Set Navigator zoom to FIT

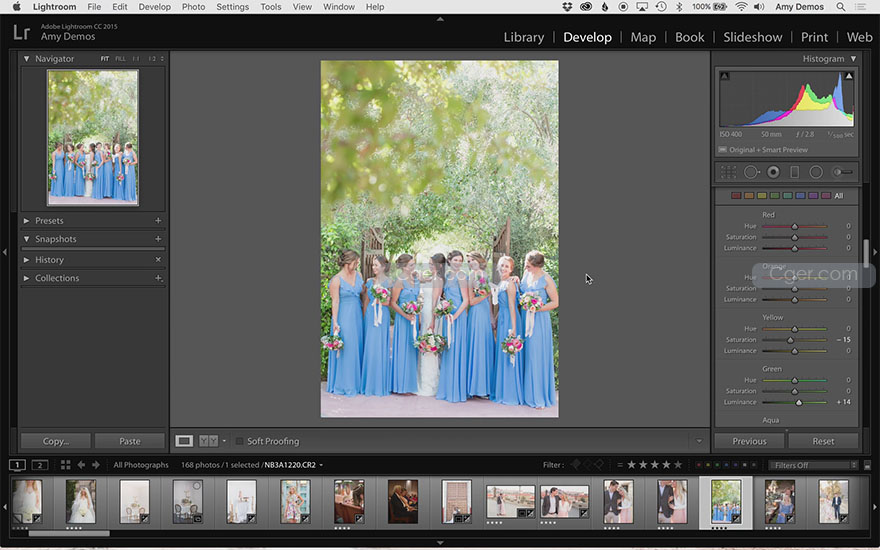(x=105, y=58)
